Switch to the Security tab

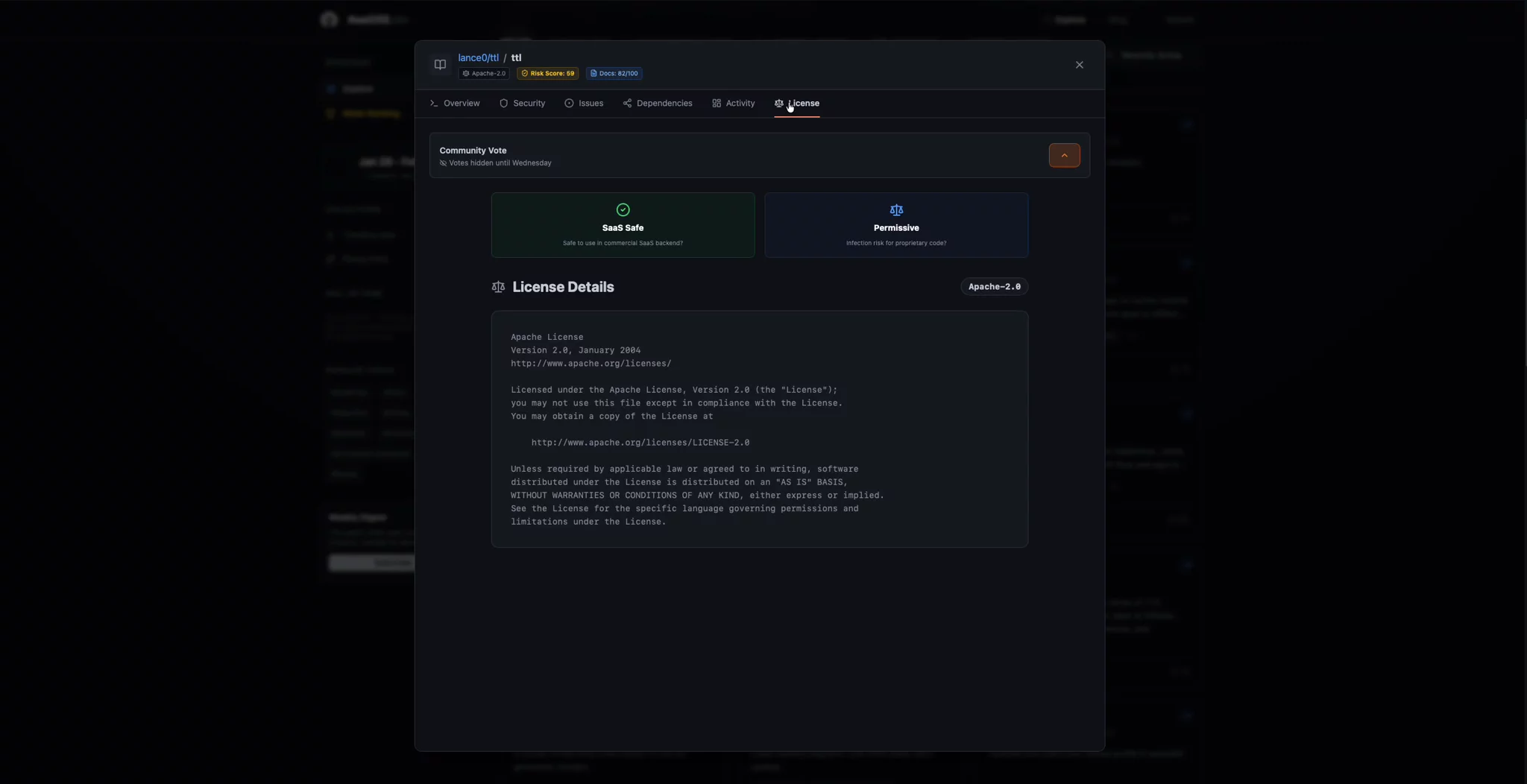[522, 103]
